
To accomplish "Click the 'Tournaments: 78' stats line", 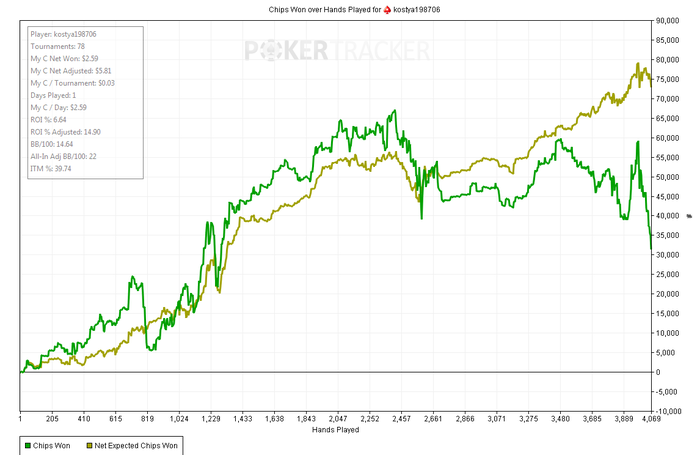I will tap(58, 46).
